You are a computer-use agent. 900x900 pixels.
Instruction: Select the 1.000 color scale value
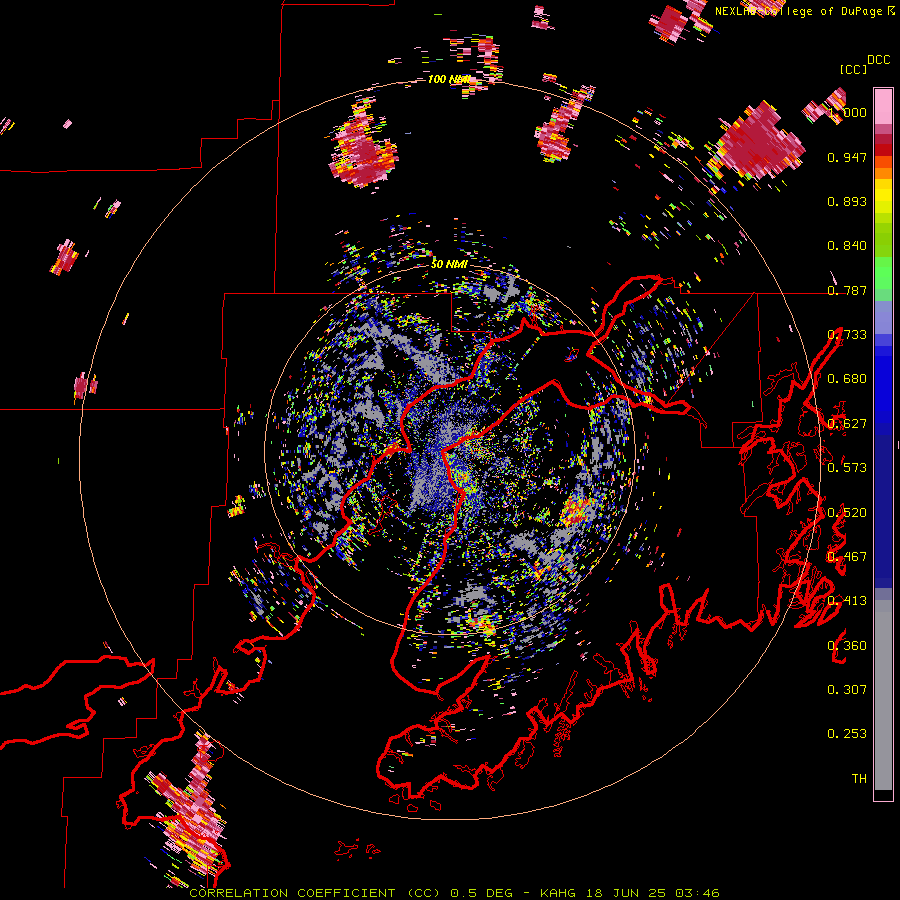pos(847,112)
